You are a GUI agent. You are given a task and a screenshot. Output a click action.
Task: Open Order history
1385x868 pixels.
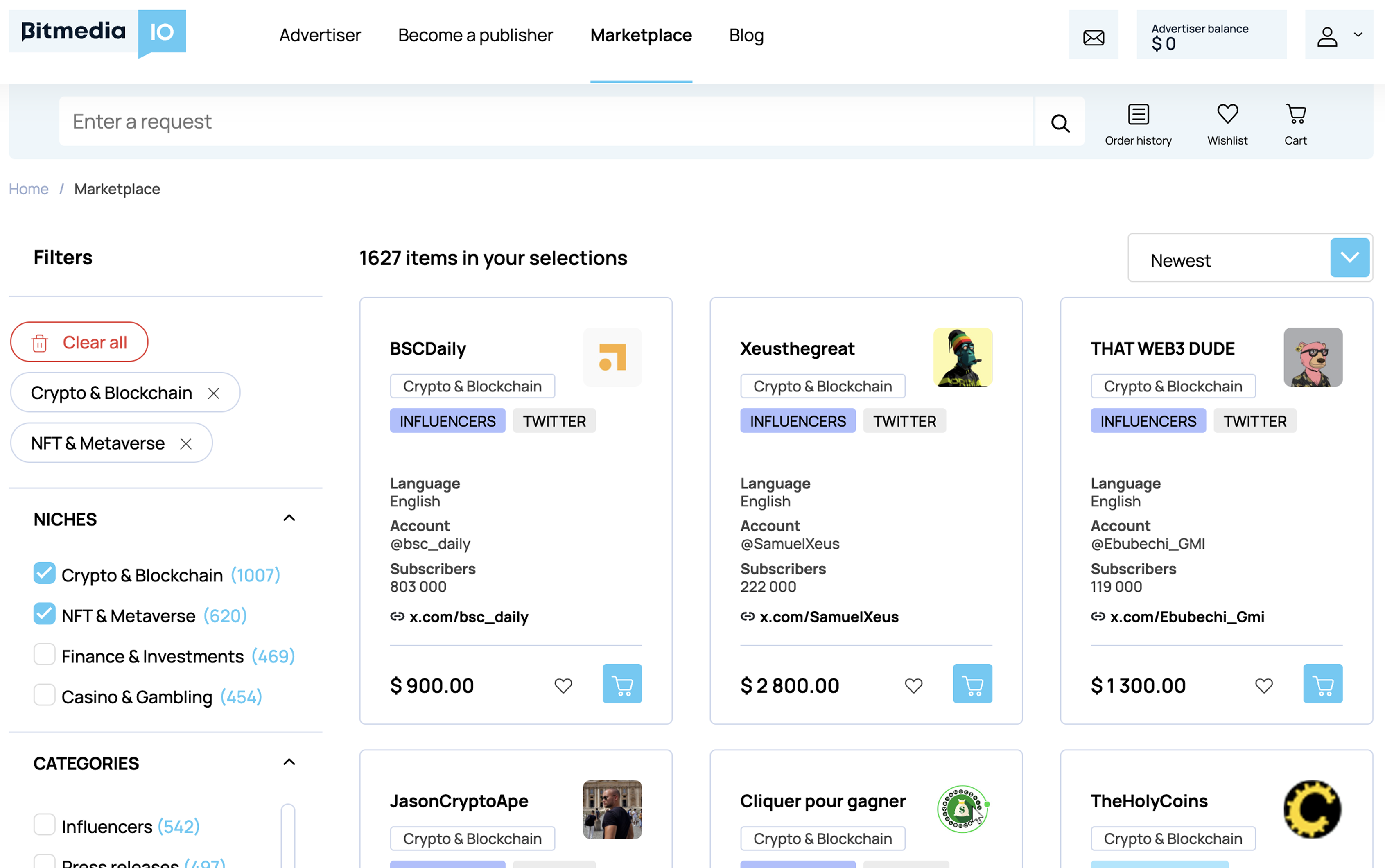pyautogui.click(x=1138, y=124)
